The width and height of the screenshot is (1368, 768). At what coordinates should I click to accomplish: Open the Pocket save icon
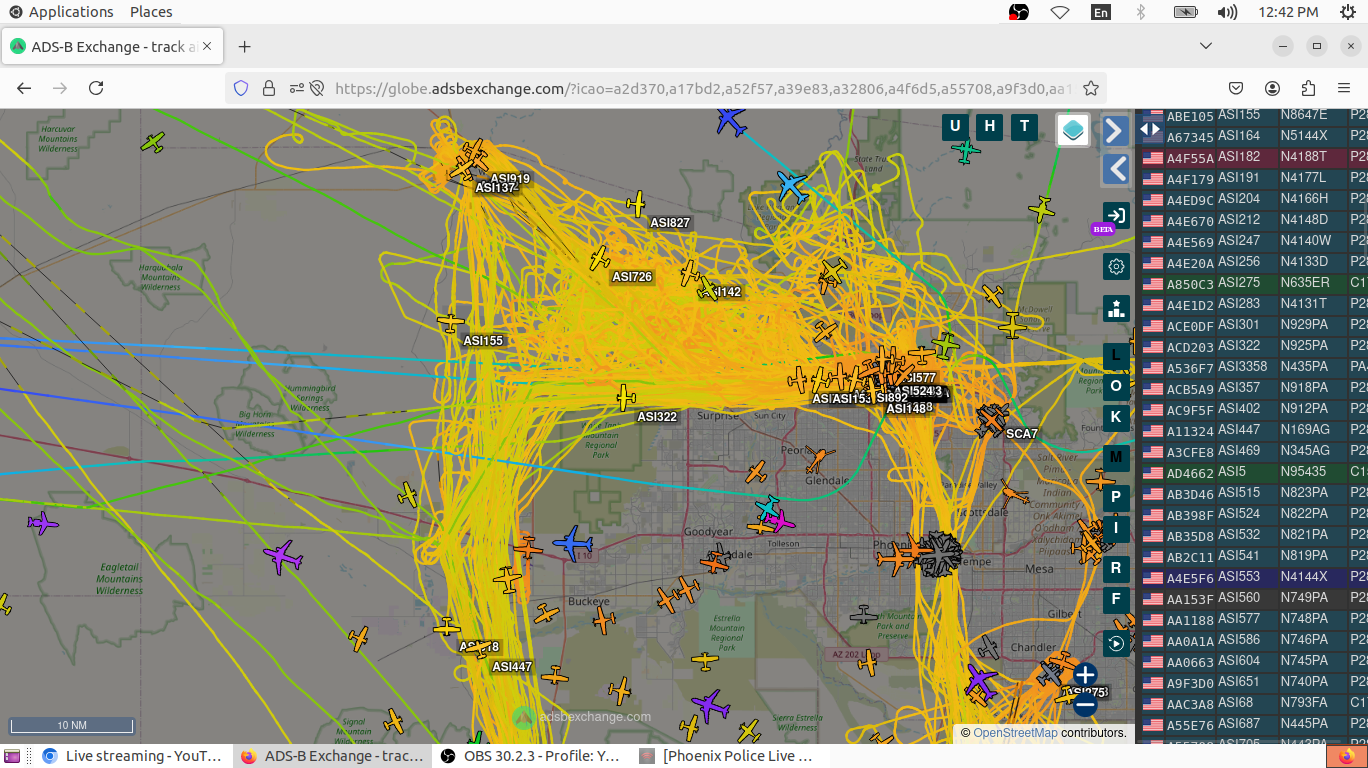(1236, 88)
